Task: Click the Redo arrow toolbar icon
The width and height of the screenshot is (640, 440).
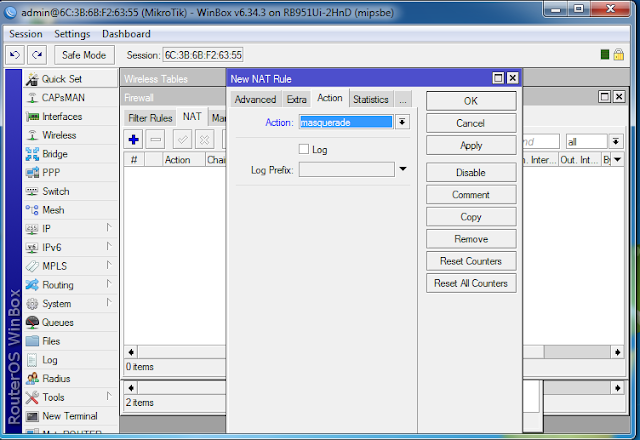Action: pos(37,55)
